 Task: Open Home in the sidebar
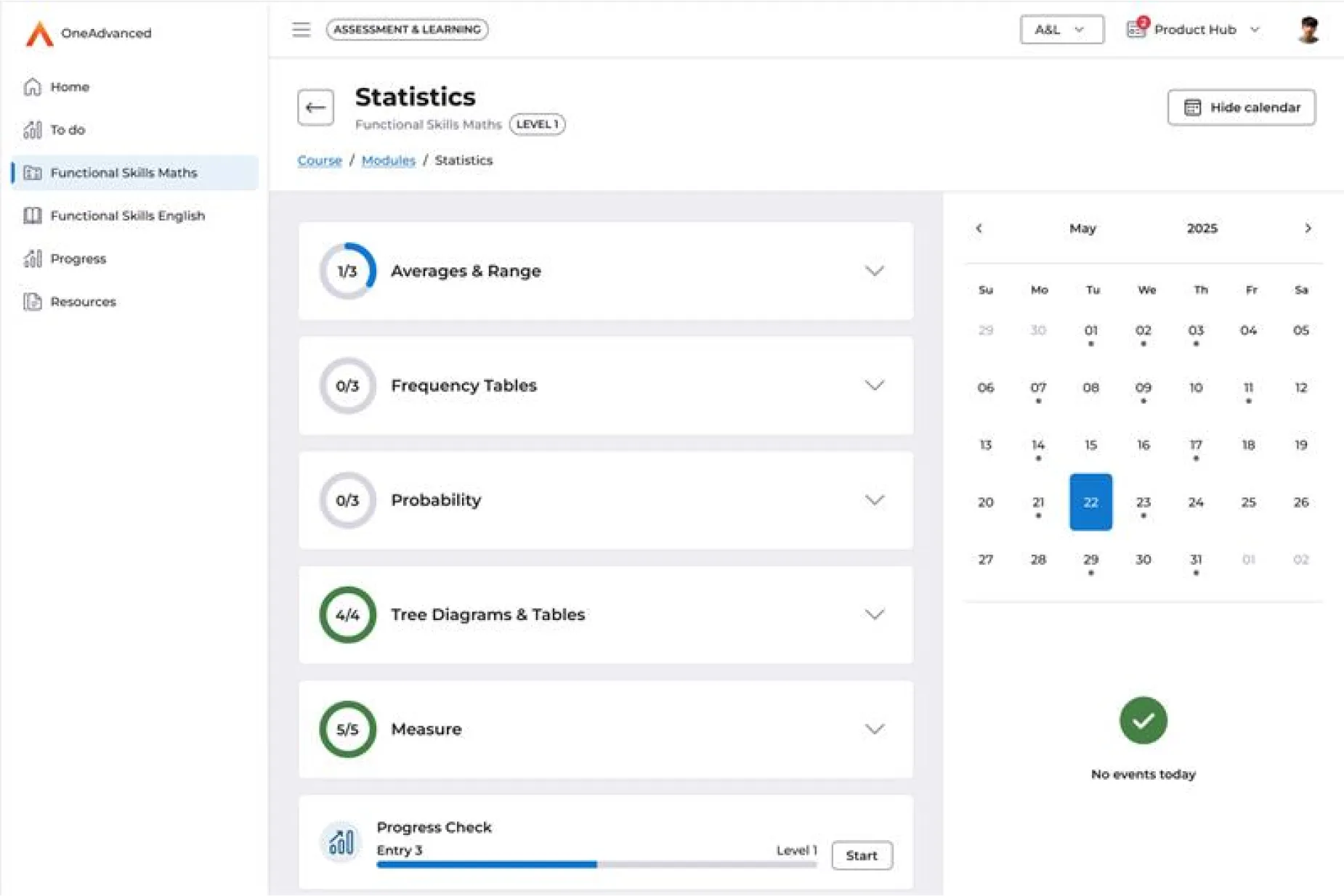[x=70, y=87]
